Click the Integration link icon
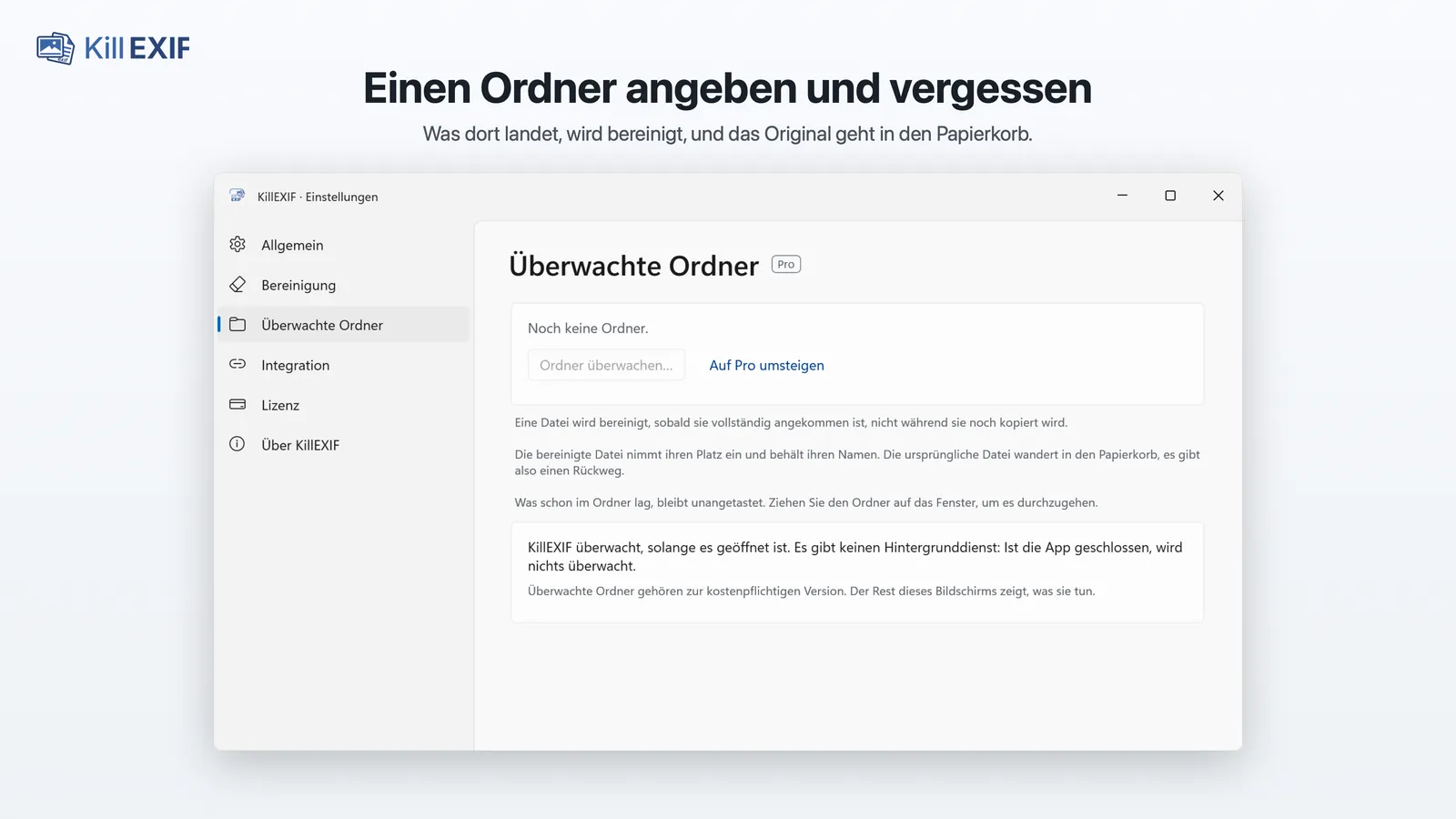The image size is (1456, 819). click(x=238, y=364)
